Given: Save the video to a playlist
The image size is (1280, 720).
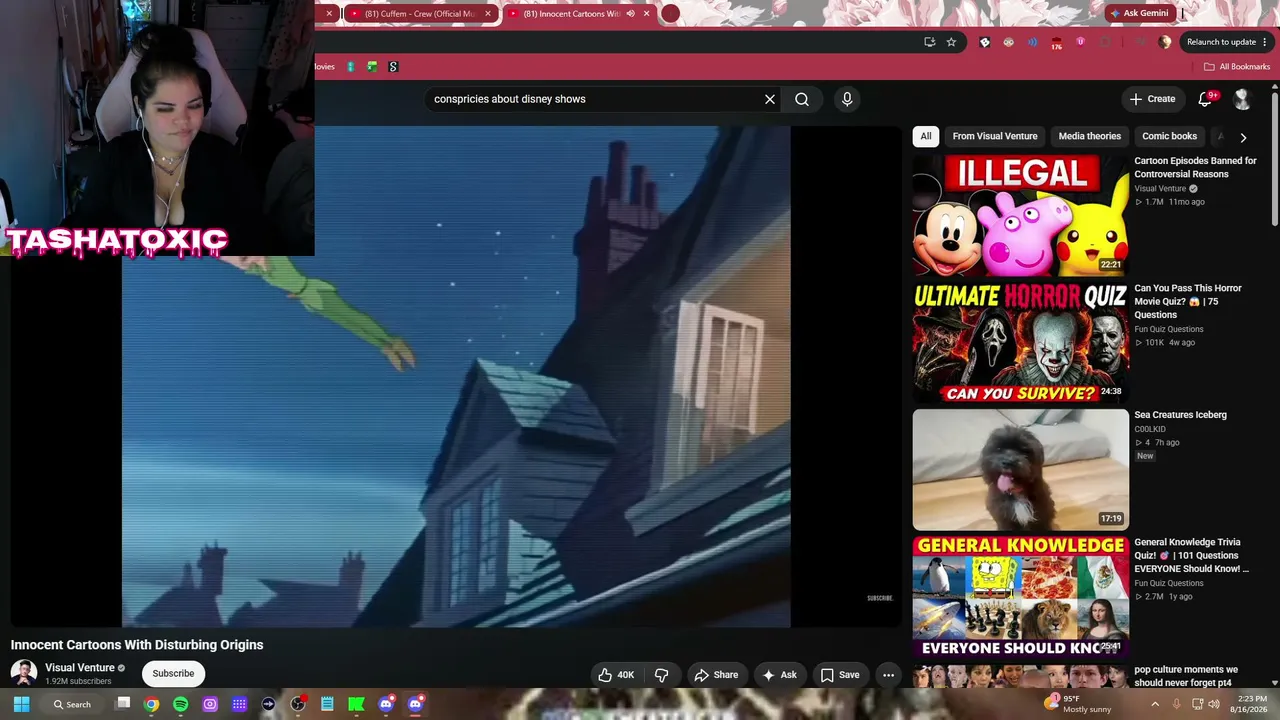Looking at the screenshot, I should 840,675.
